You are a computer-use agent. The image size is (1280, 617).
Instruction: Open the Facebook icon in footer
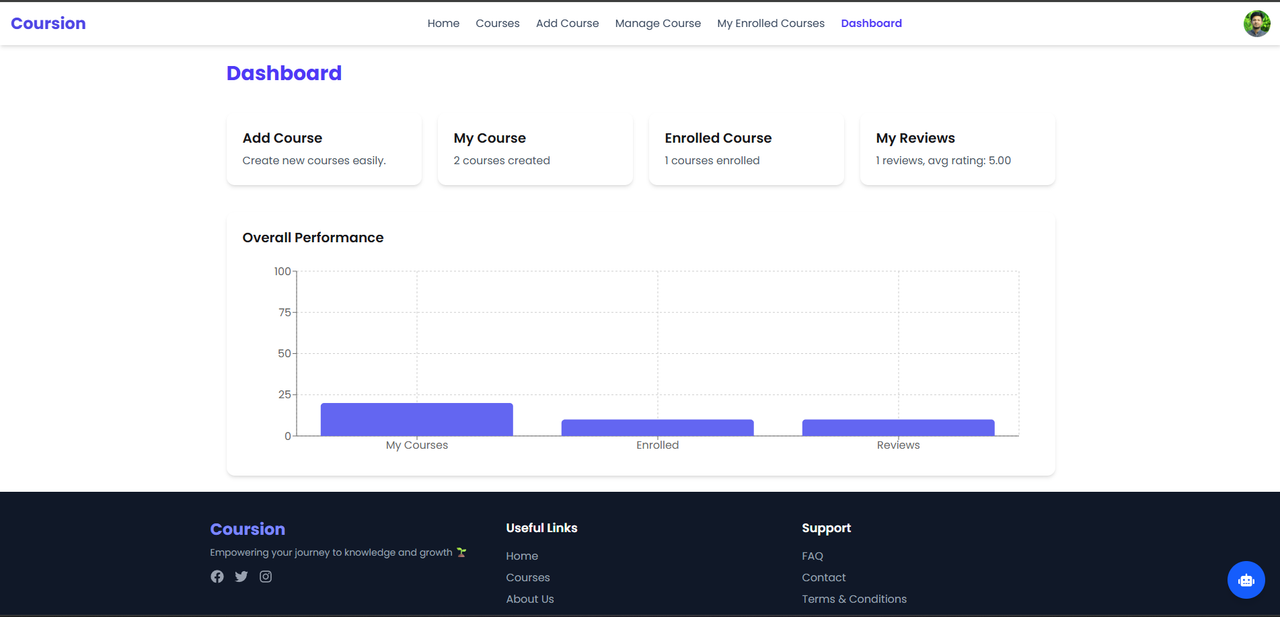(217, 577)
